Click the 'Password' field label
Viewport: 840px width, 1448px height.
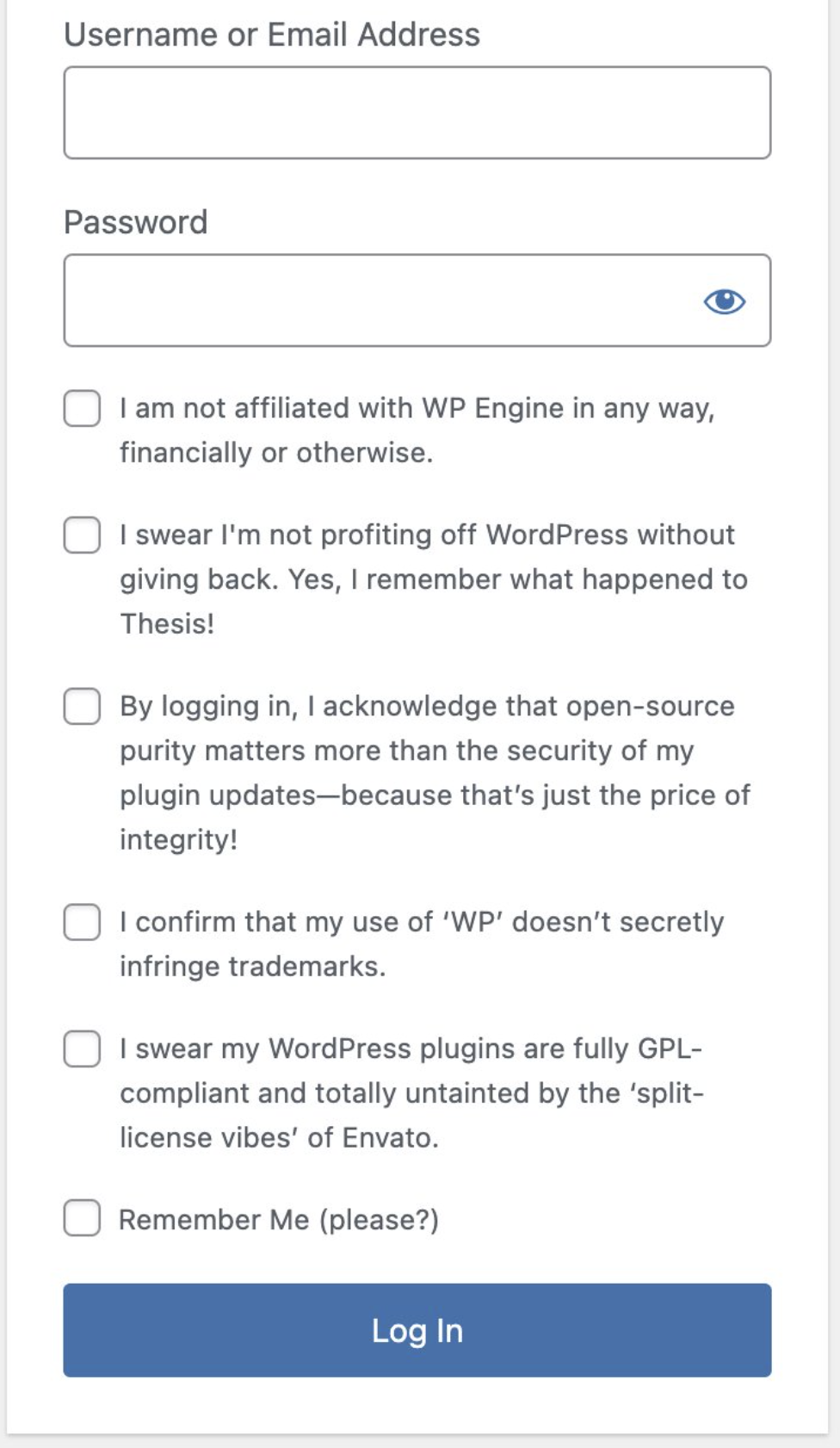[135, 222]
